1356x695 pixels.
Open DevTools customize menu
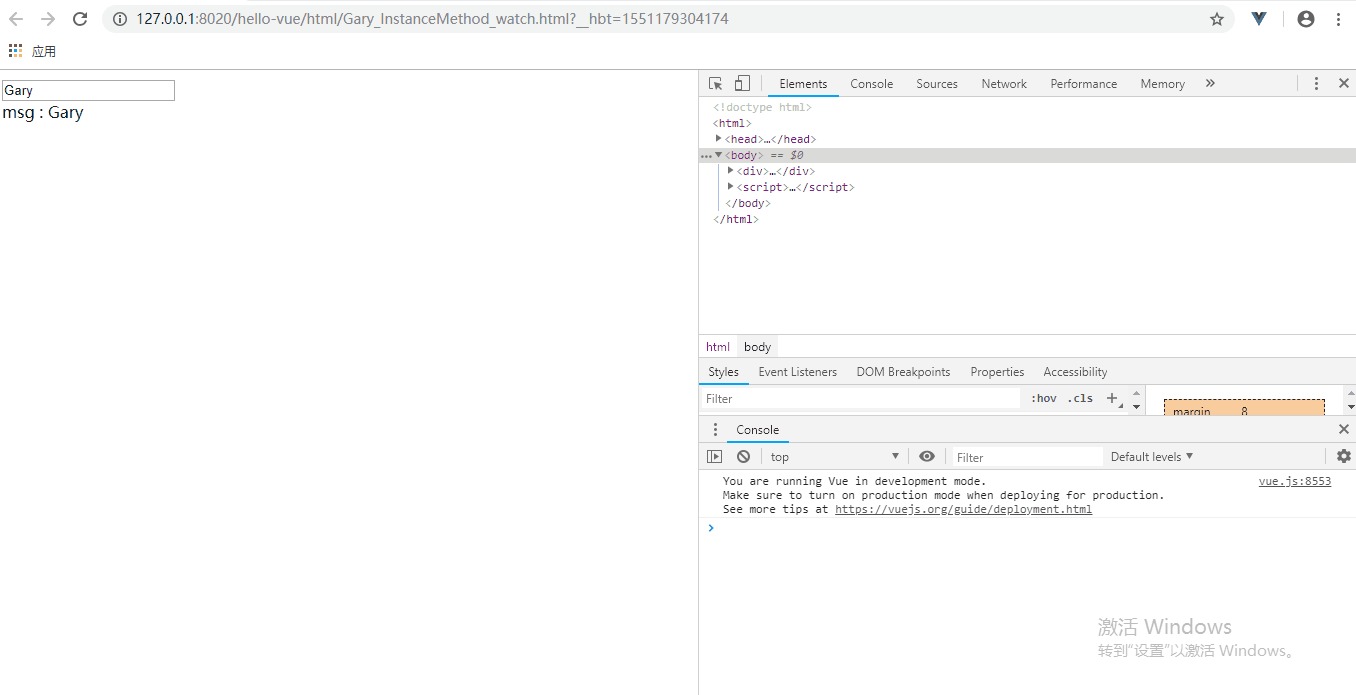click(1316, 84)
